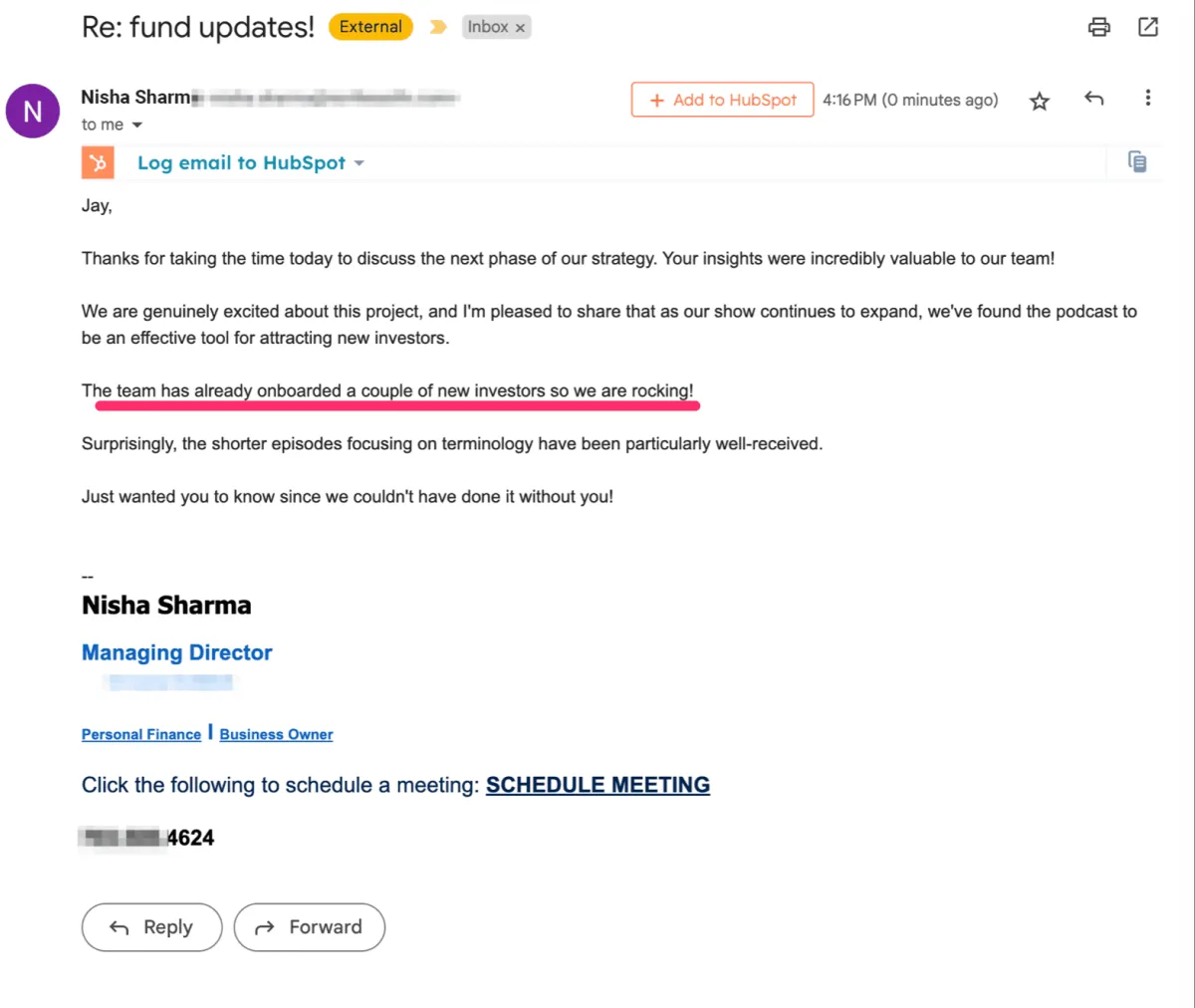
Task: Click the External label tag
Action: (x=370, y=27)
